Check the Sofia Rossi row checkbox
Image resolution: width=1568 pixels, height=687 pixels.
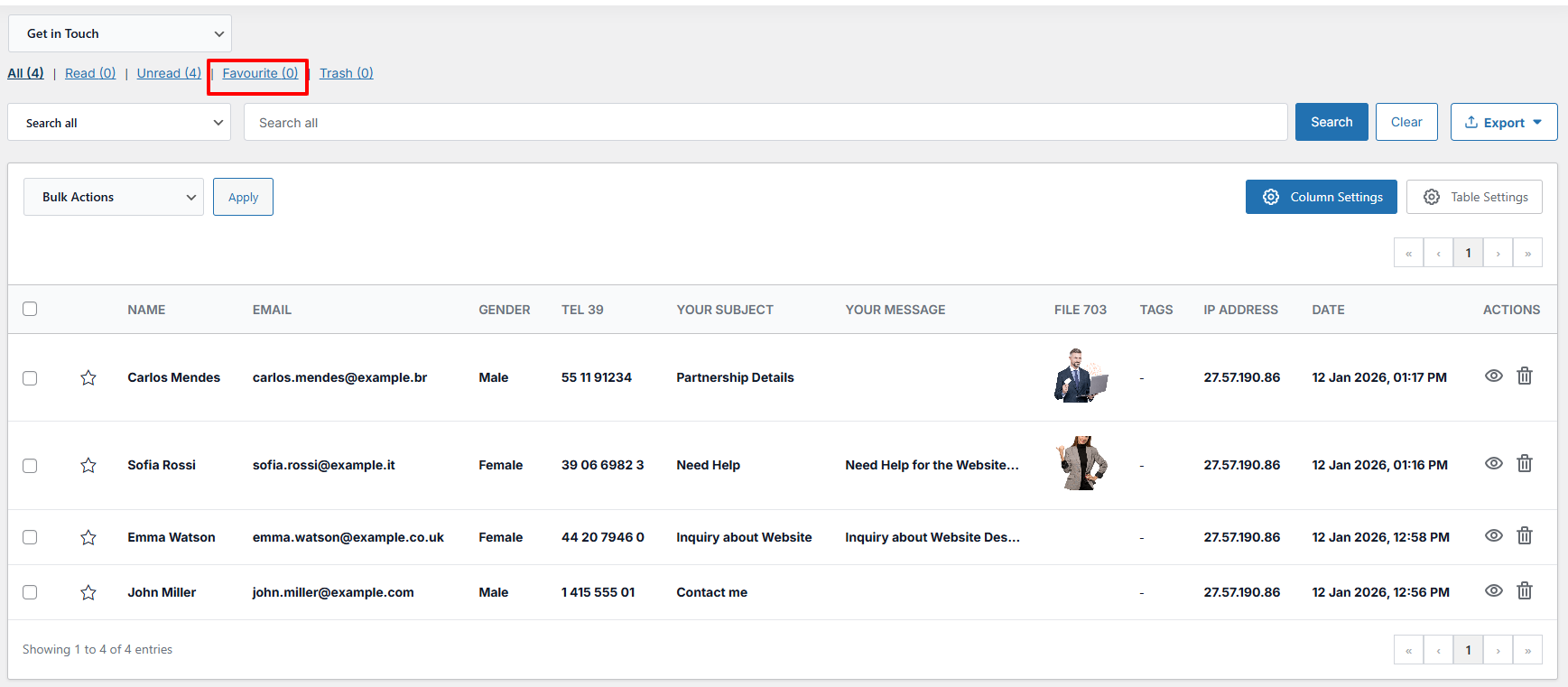(x=30, y=466)
